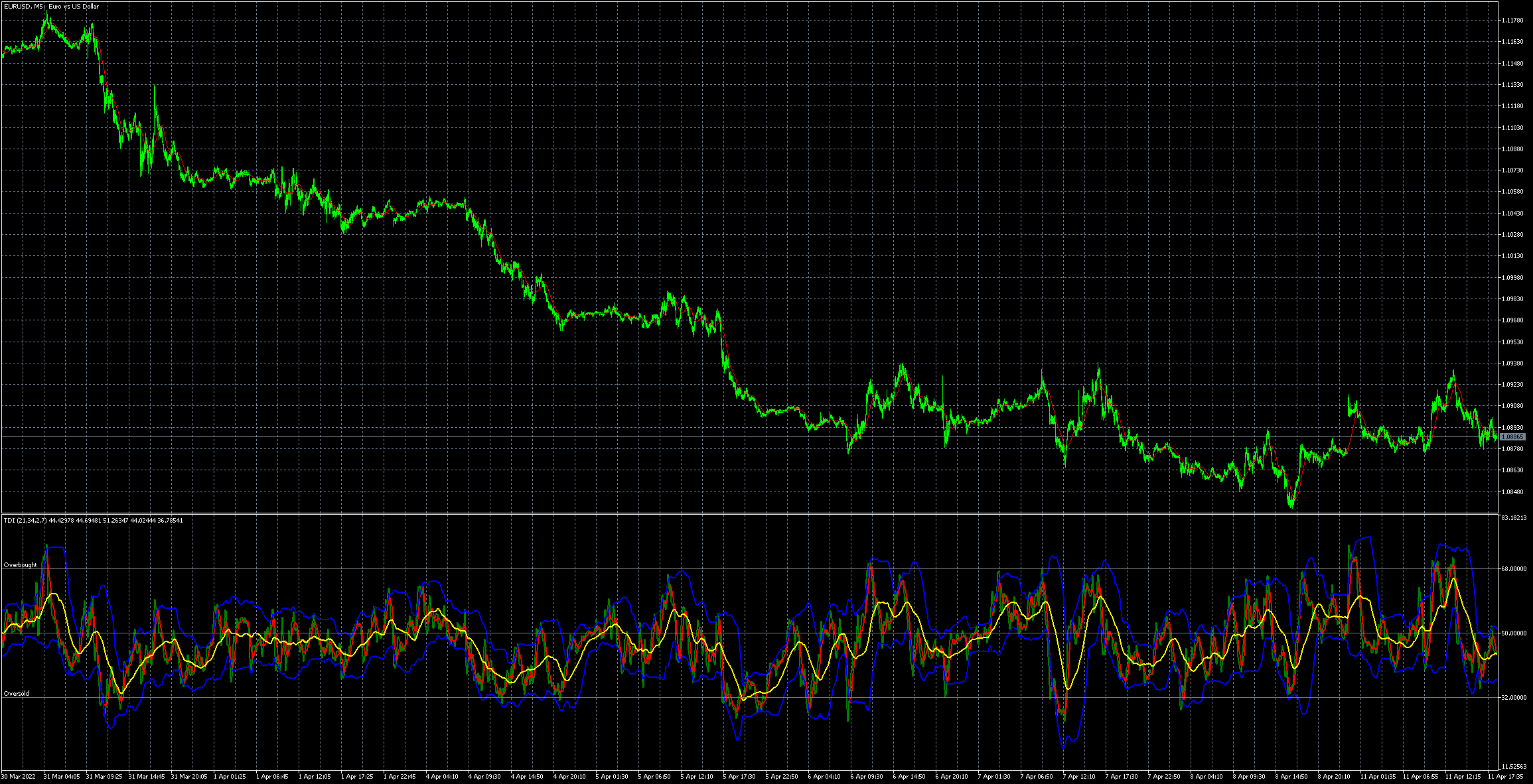1533x784 pixels.
Task: Click the 4 Apr 04:10 time label
Action: pos(442,776)
